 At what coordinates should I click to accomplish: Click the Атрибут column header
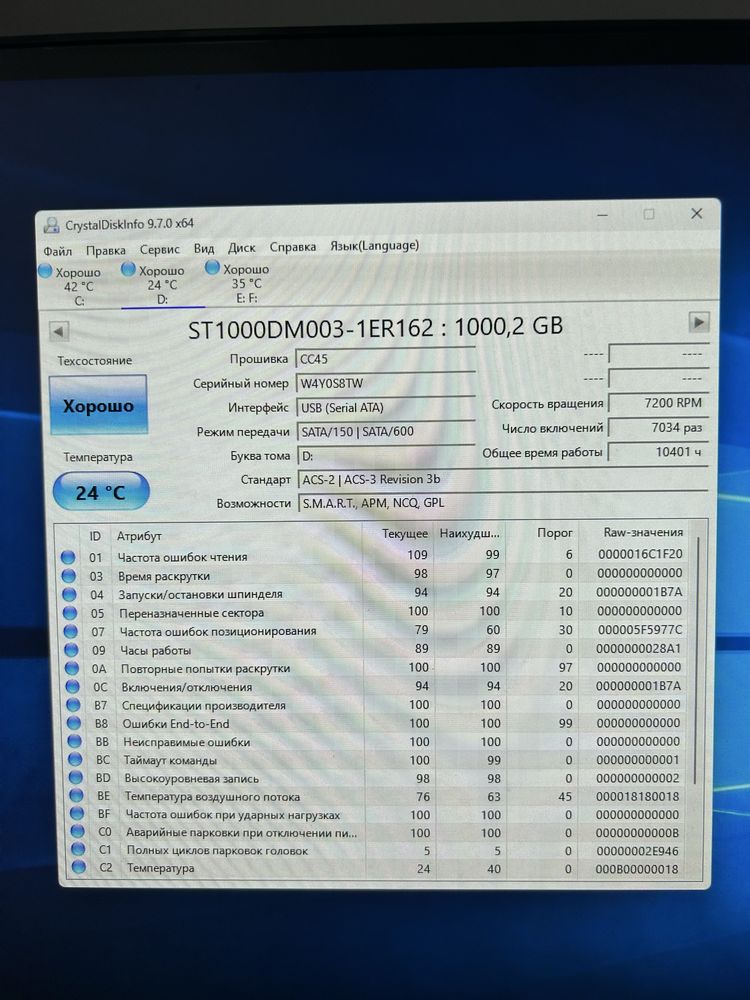(139, 536)
